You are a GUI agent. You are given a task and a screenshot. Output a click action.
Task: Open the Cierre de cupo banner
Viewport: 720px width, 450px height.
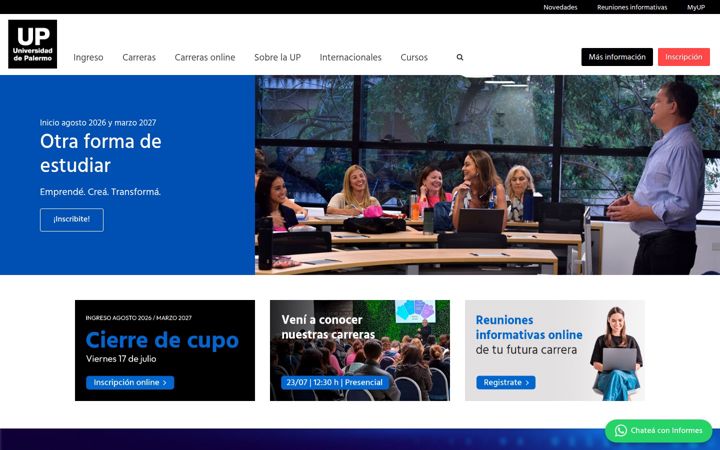click(x=165, y=350)
